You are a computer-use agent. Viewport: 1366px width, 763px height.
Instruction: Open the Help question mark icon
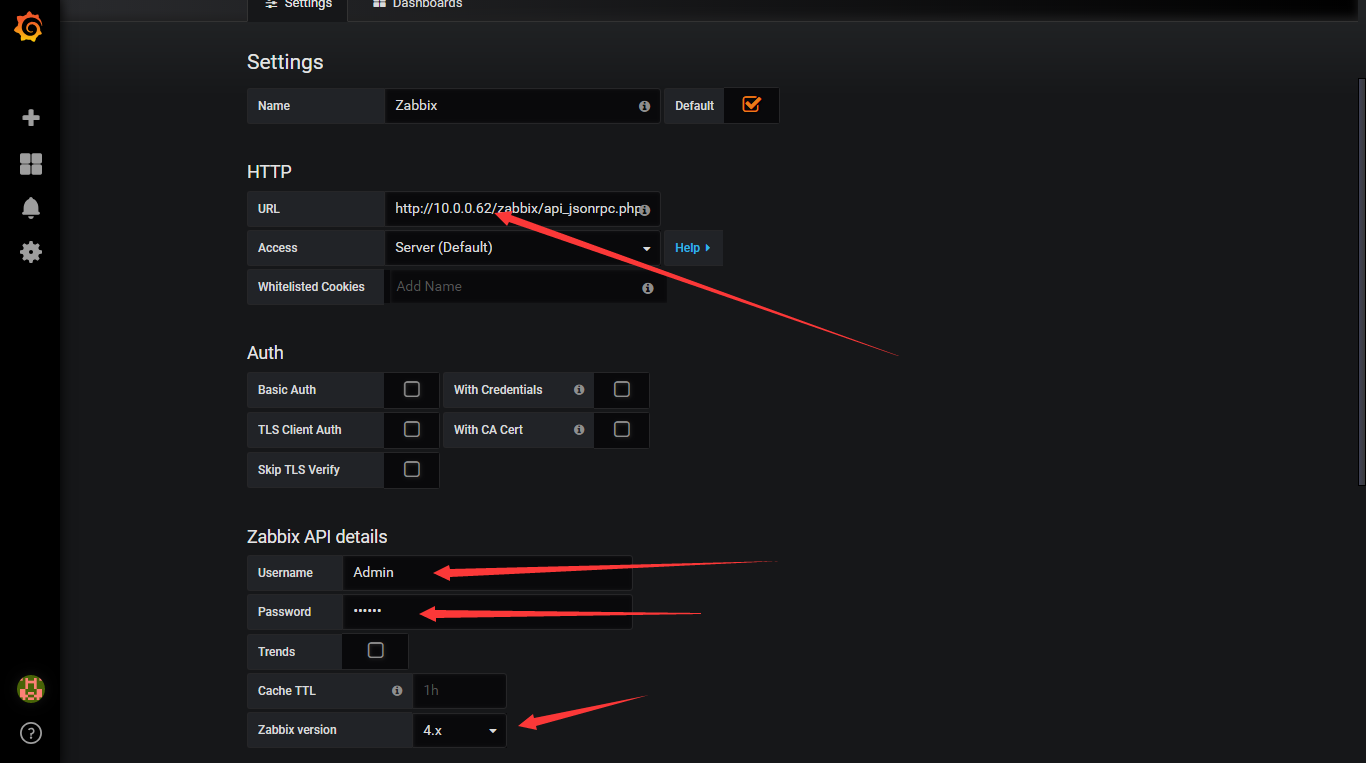(x=31, y=733)
